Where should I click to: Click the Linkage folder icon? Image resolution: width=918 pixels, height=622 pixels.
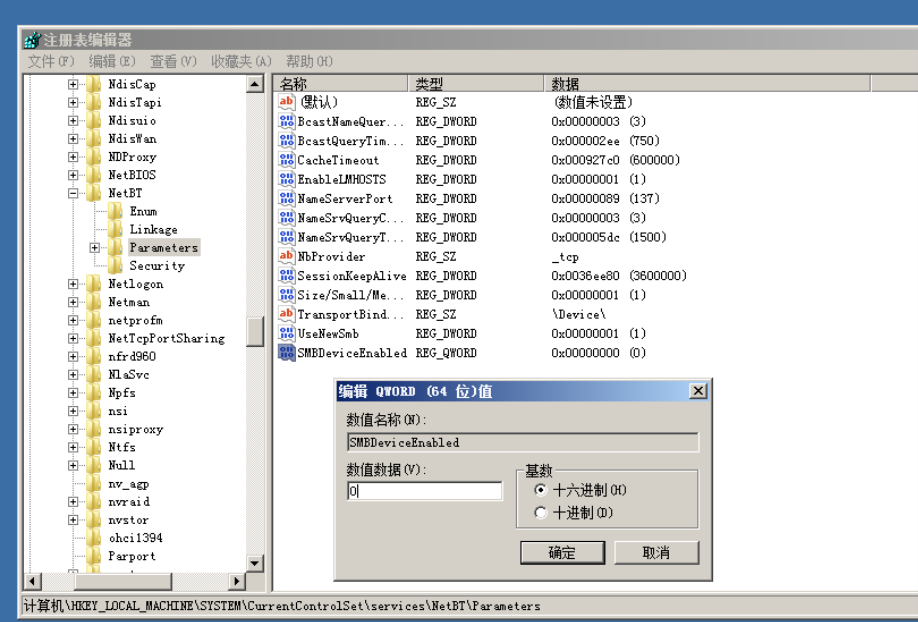click(115, 229)
